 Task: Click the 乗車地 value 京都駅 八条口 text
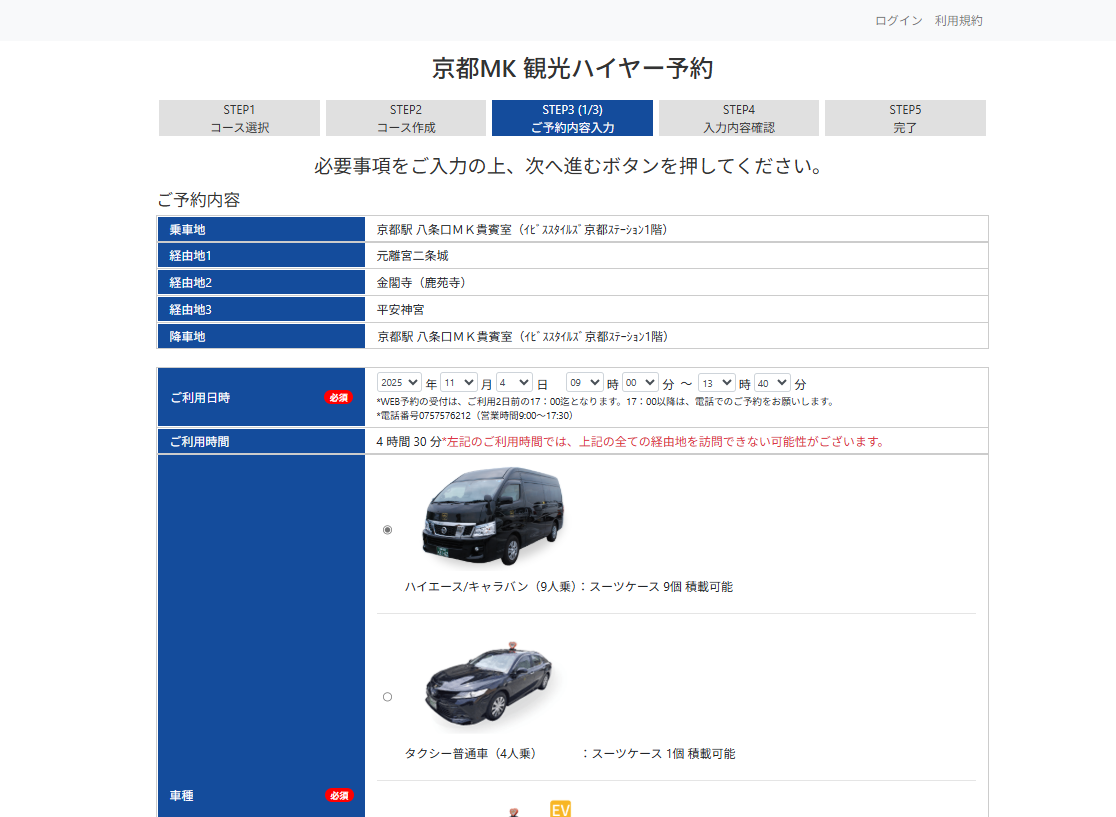point(522,230)
